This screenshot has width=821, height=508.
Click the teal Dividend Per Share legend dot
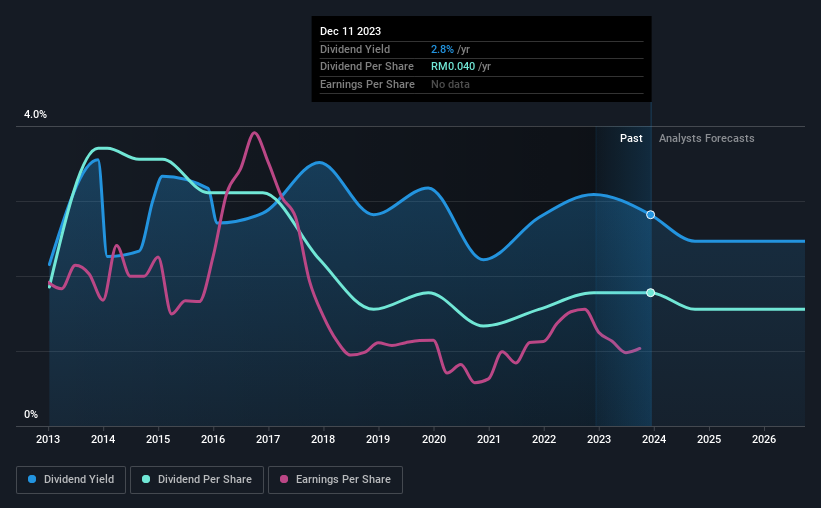click(x=146, y=479)
